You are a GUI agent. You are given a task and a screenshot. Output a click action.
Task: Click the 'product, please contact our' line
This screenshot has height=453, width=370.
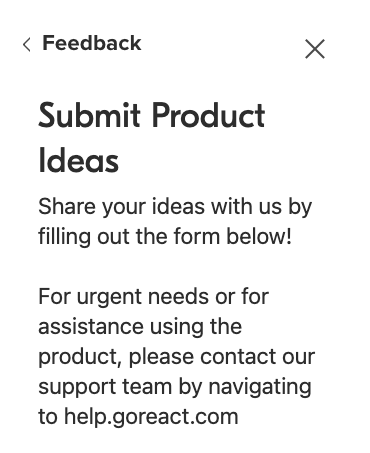pos(177,357)
